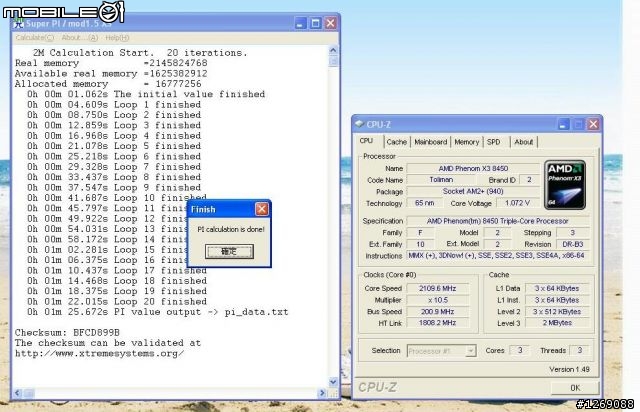Click the Loop 1 finished line
The width and height of the screenshot is (640, 412).
[x=114, y=105]
